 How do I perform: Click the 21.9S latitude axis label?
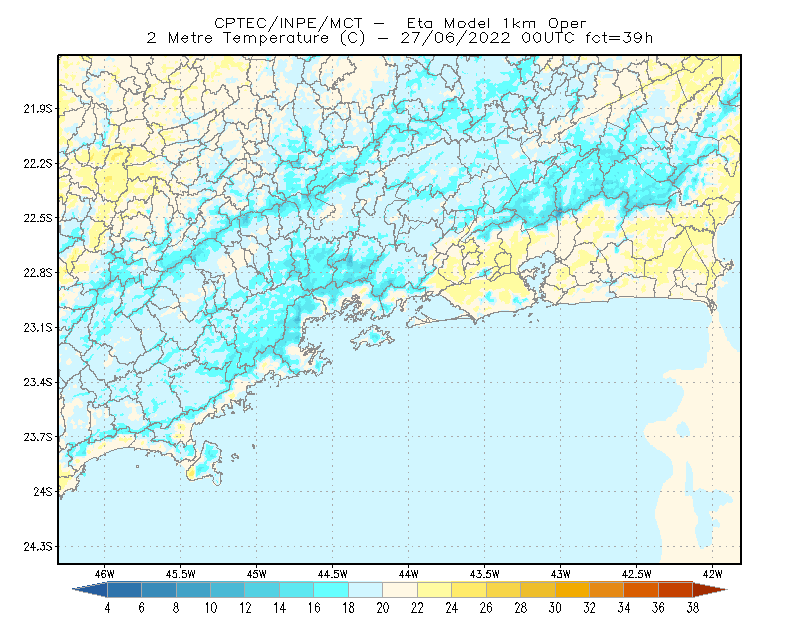tap(38, 109)
